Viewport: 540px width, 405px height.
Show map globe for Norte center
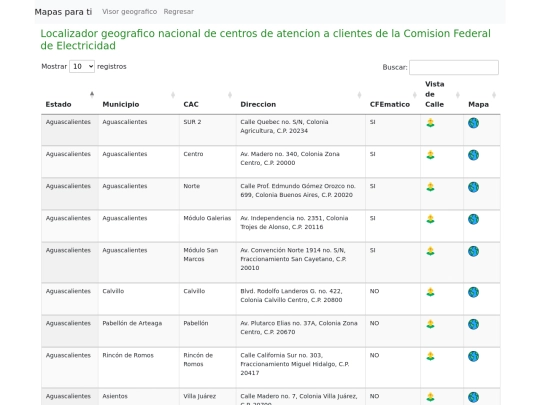coord(474,187)
